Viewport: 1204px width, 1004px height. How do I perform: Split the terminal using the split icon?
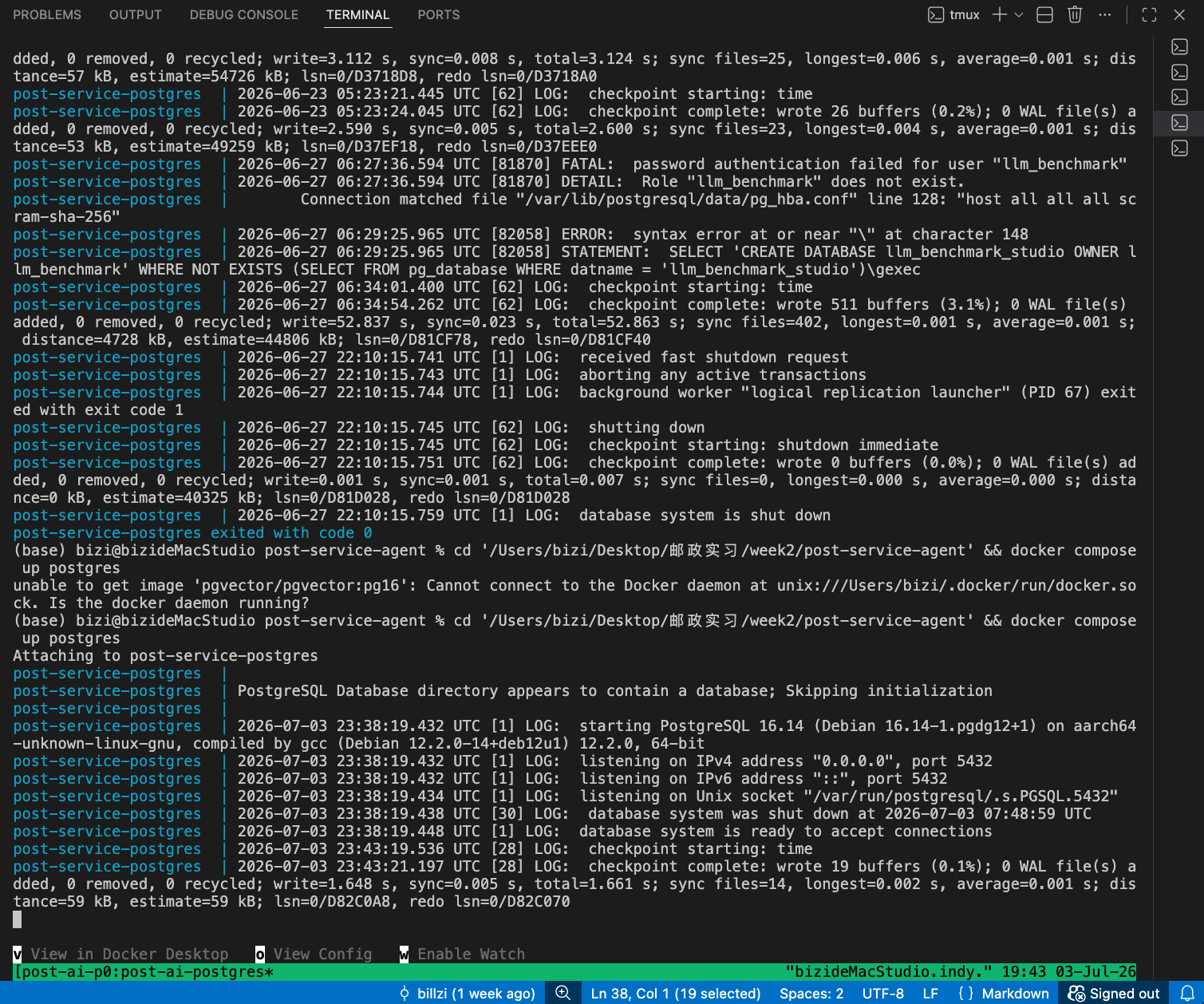[x=1044, y=14]
